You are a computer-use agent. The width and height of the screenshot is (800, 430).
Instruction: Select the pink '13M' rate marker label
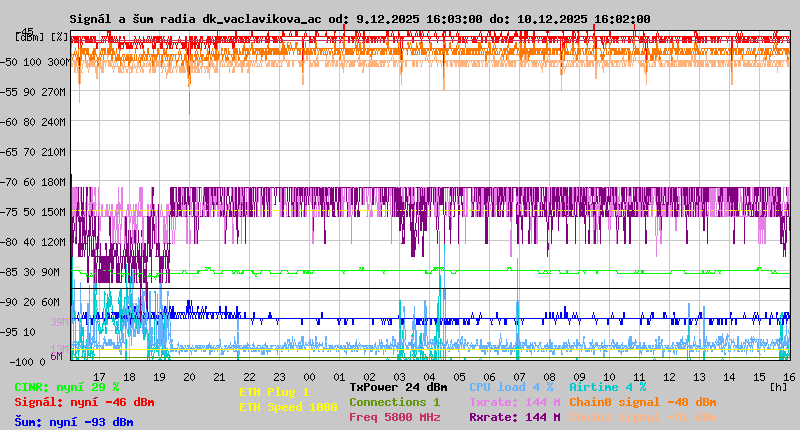pos(60,349)
